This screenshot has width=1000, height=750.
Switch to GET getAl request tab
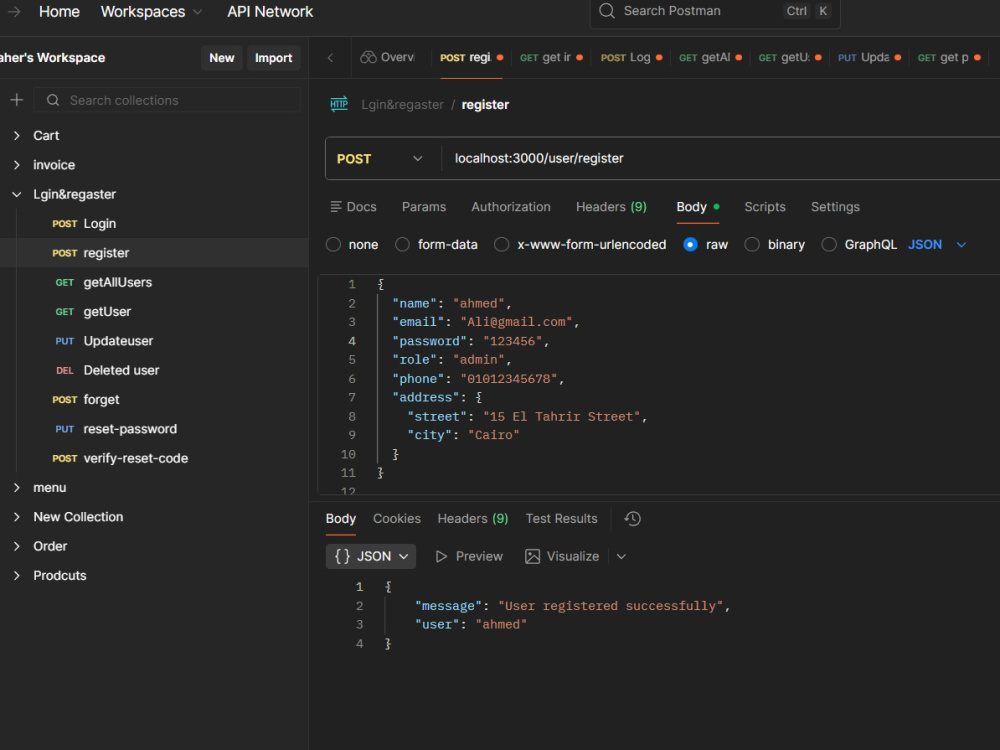710,57
